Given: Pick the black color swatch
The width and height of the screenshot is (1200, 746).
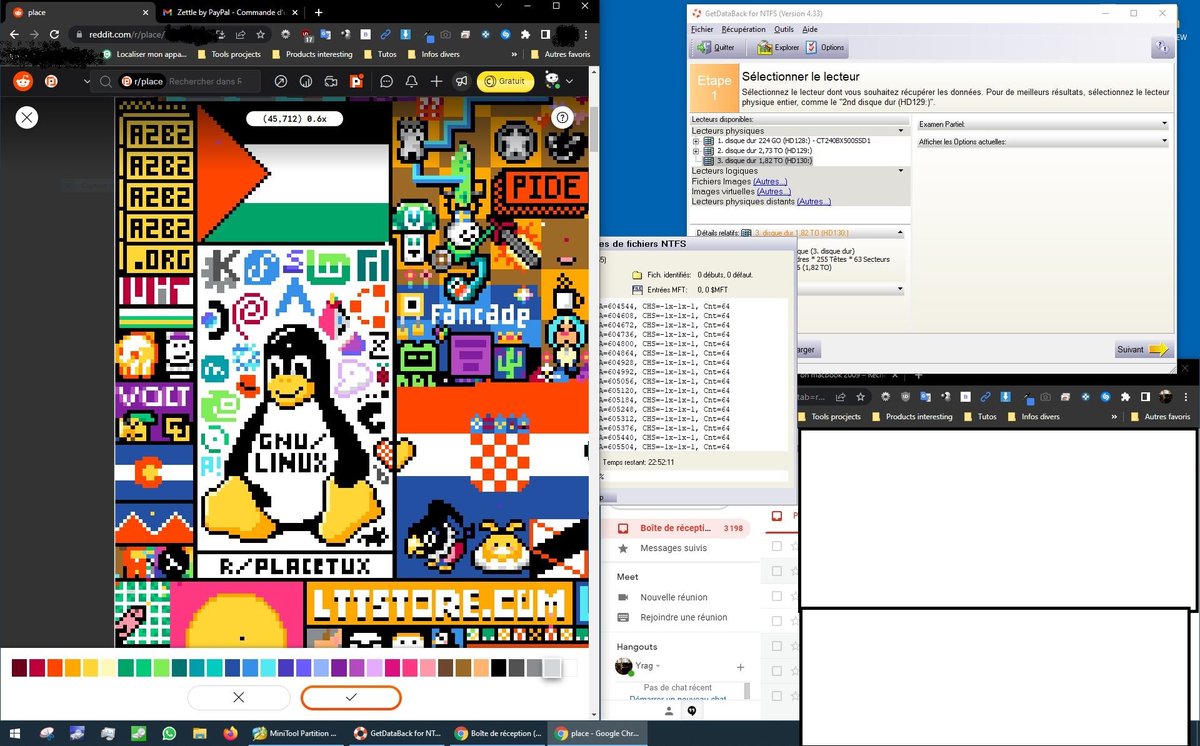Looking at the screenshot, I should tap(498, 668).
